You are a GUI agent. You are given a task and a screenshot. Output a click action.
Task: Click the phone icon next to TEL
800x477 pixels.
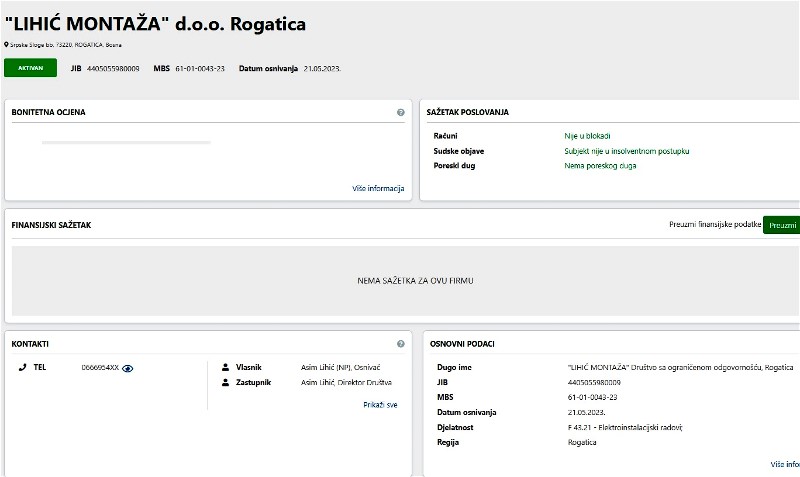22,367
